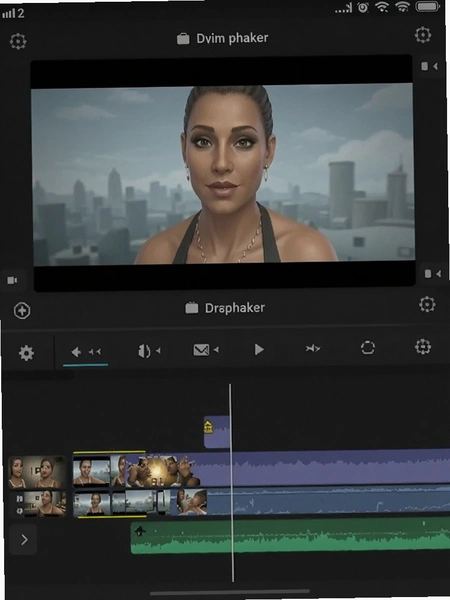Image resolution: width=450 pixels, height=600 pixels.
Task: Toggle the camera icon beside the preview
Action: point(12,280)
